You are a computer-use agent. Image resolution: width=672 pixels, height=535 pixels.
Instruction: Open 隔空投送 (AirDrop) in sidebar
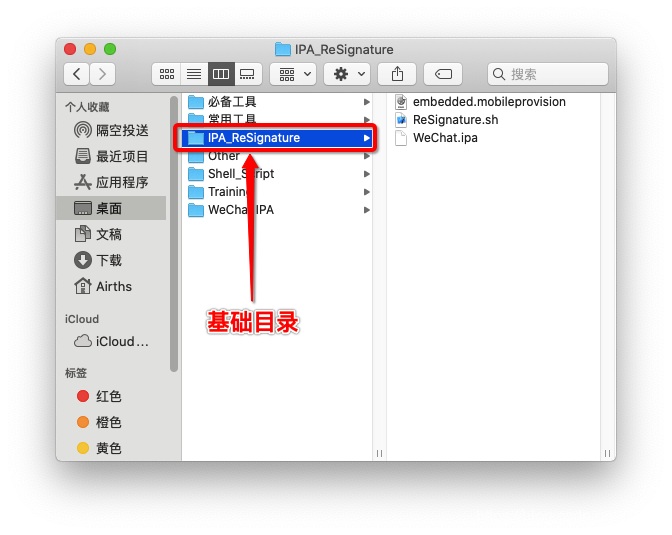click(112, 130)
